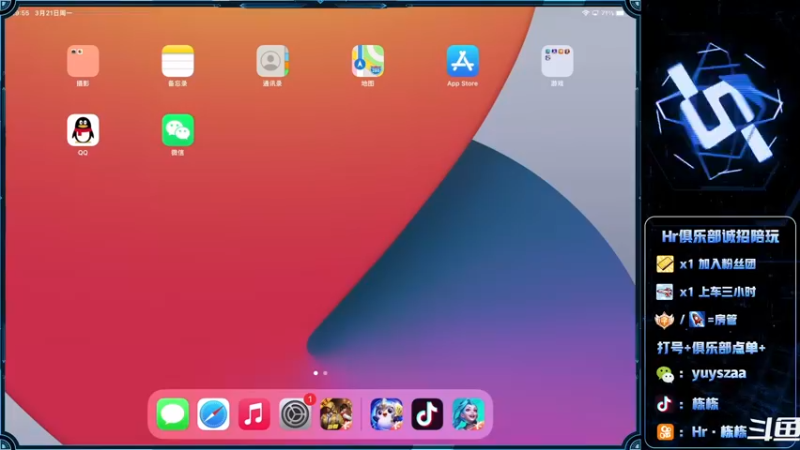Screen dimensions: 800x450
Task: Open the 地图 Maps app
Action: click(x=367, y=61)
